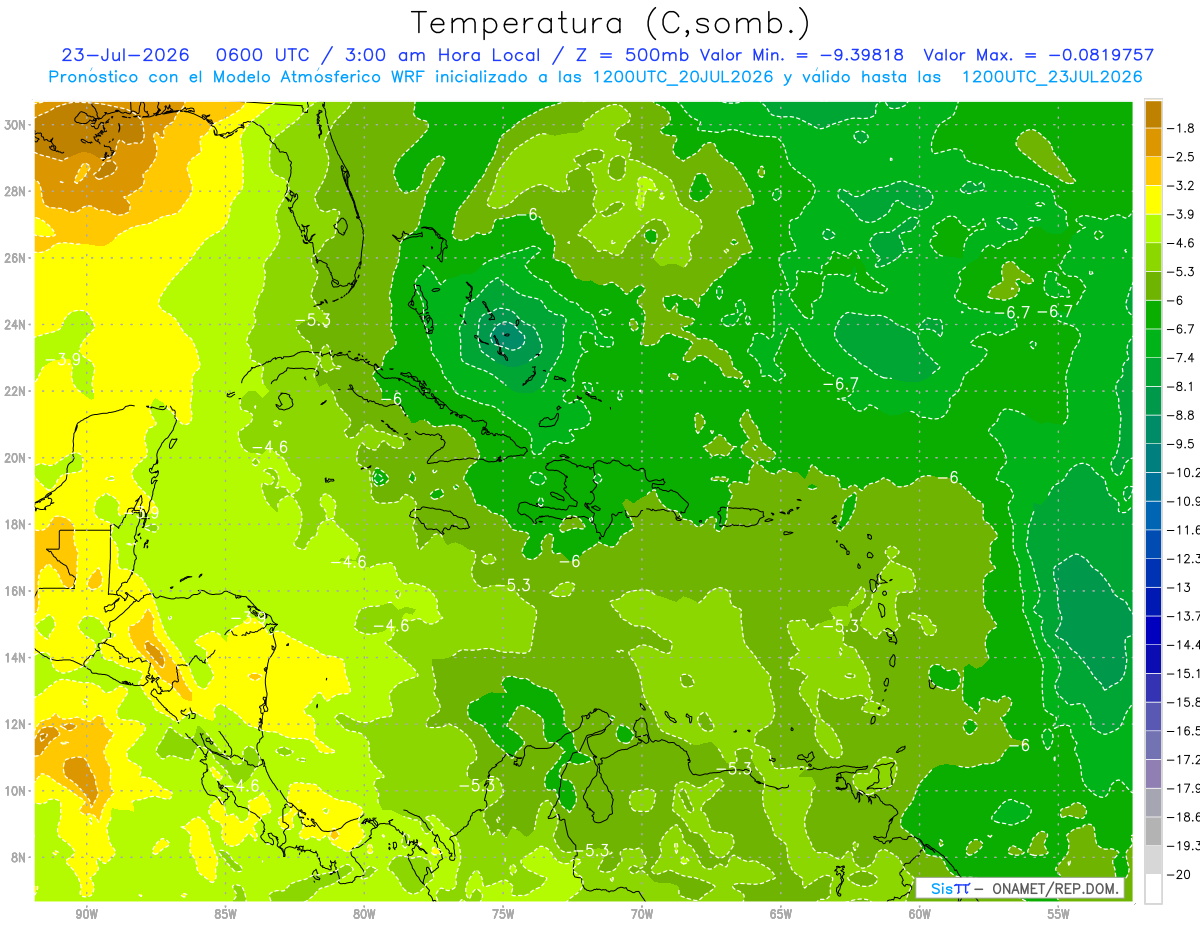
Task: Click the 14N latitude axis label
Action: [17, 657]
